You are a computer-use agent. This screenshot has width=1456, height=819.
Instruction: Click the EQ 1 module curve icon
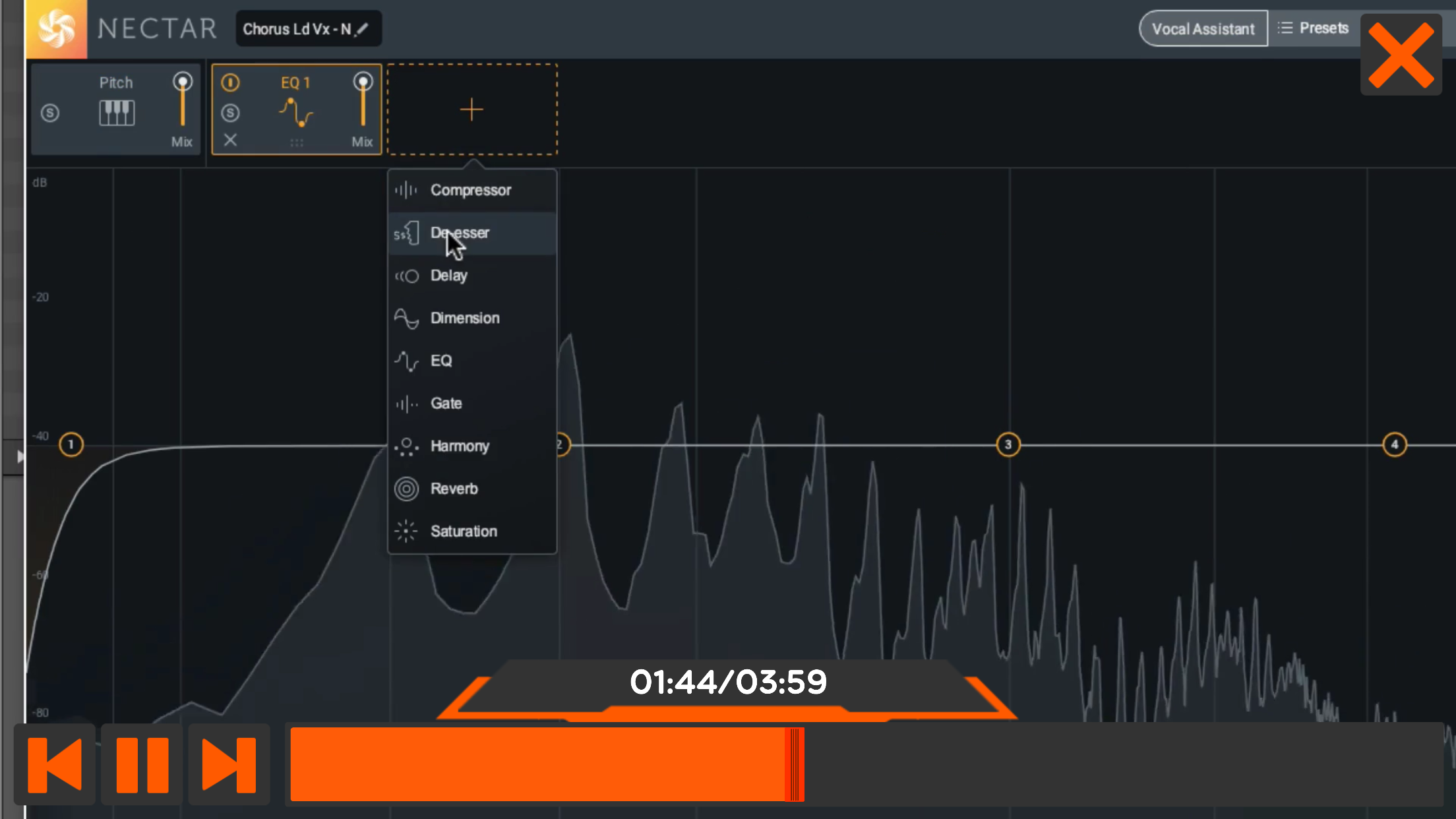(x=295, y=112)
